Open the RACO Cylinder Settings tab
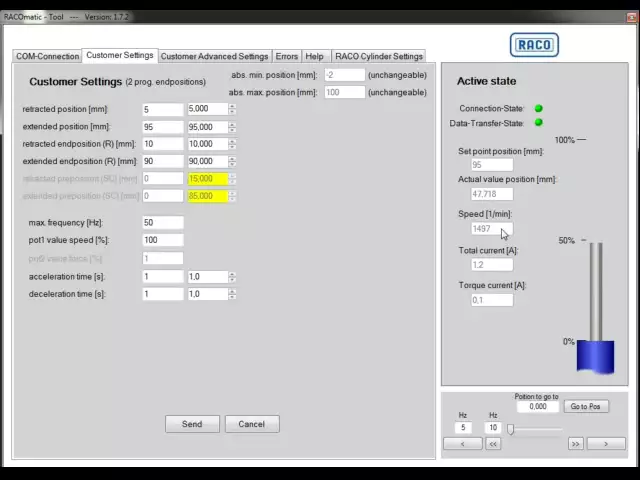The height and width of the screenshot is (480, 640). 379,57
